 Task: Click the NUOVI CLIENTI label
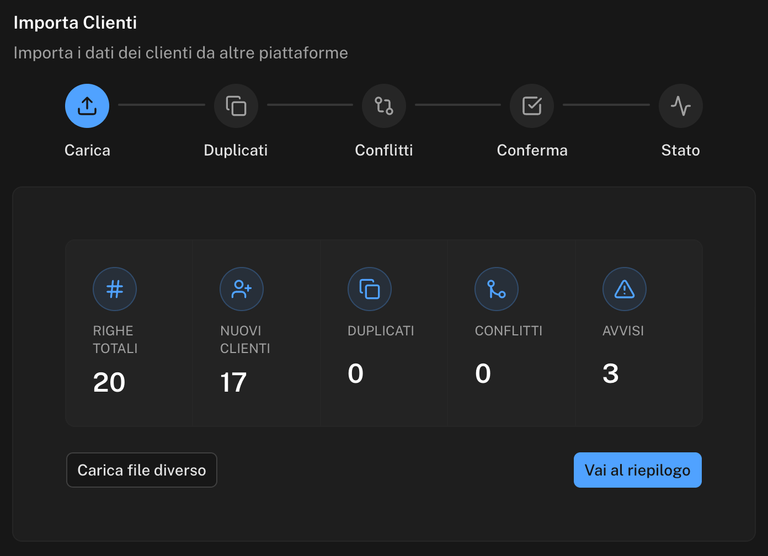tap(245, 339)
